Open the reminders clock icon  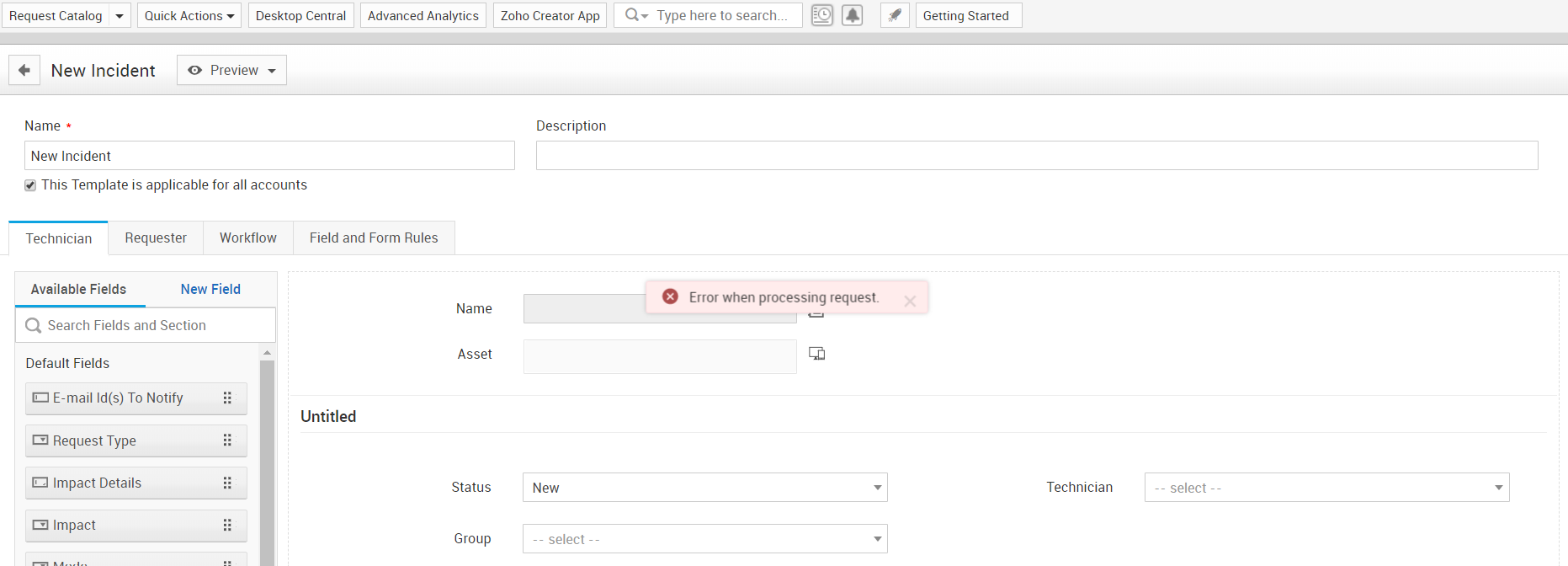pyautogui.click(x=821, y=15)
